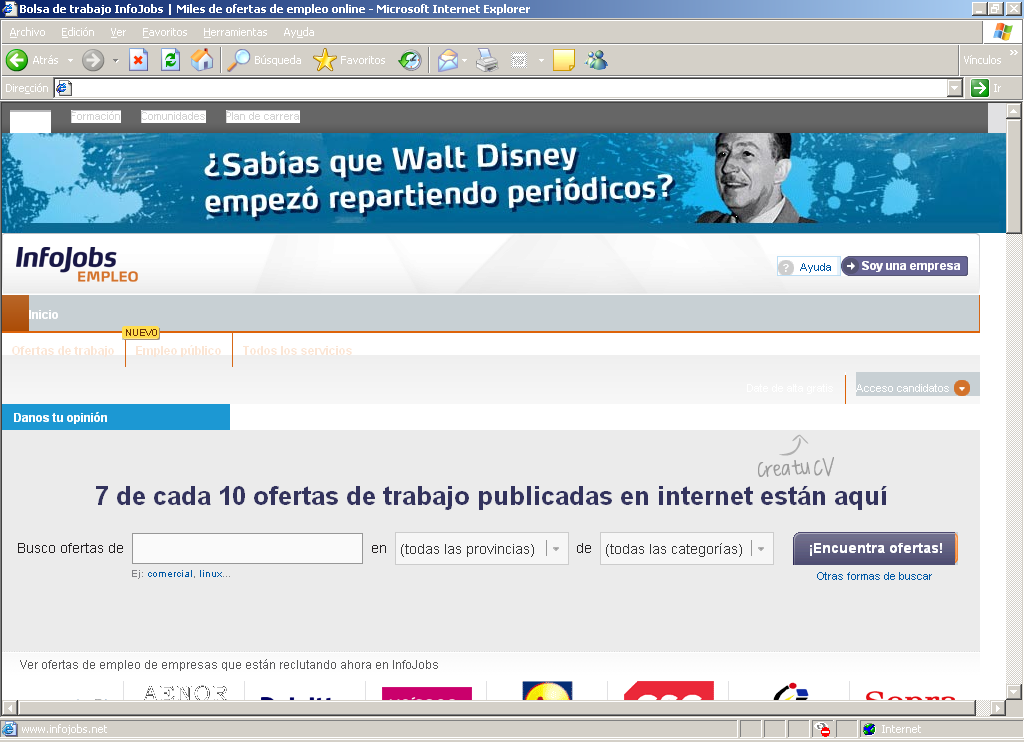Click the ¡Encuentra ofertas! button
Screen dimensions: 1024x742
pos(875,548)
